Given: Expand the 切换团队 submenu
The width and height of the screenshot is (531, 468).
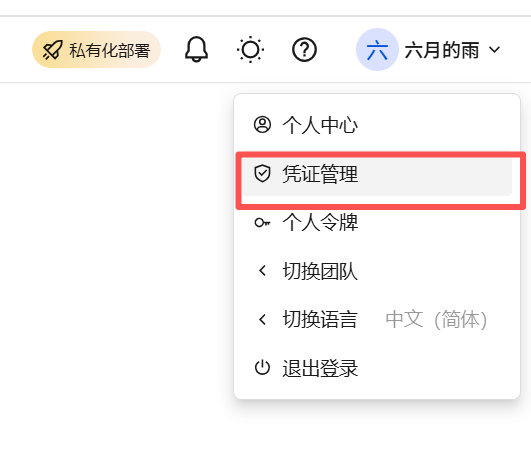Looking at the screenshot, I should (377, 271).
